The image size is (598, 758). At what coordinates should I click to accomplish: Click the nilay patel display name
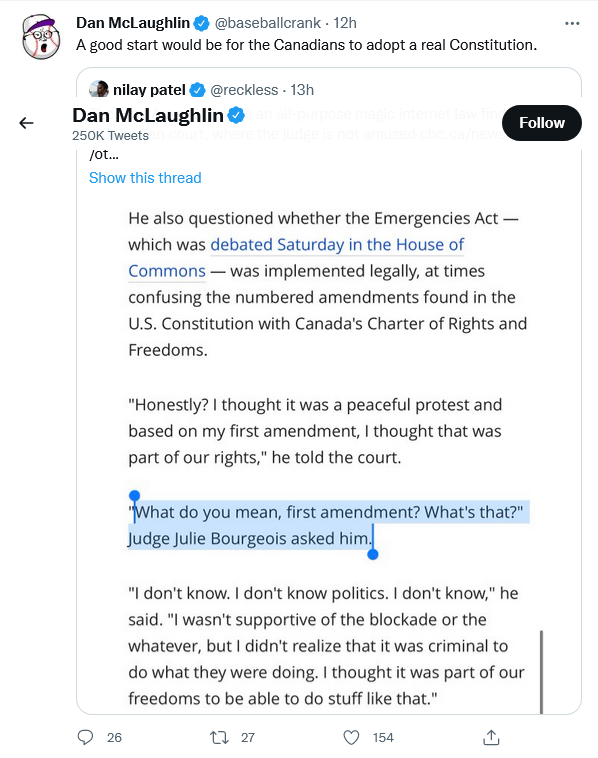[149, 90]
